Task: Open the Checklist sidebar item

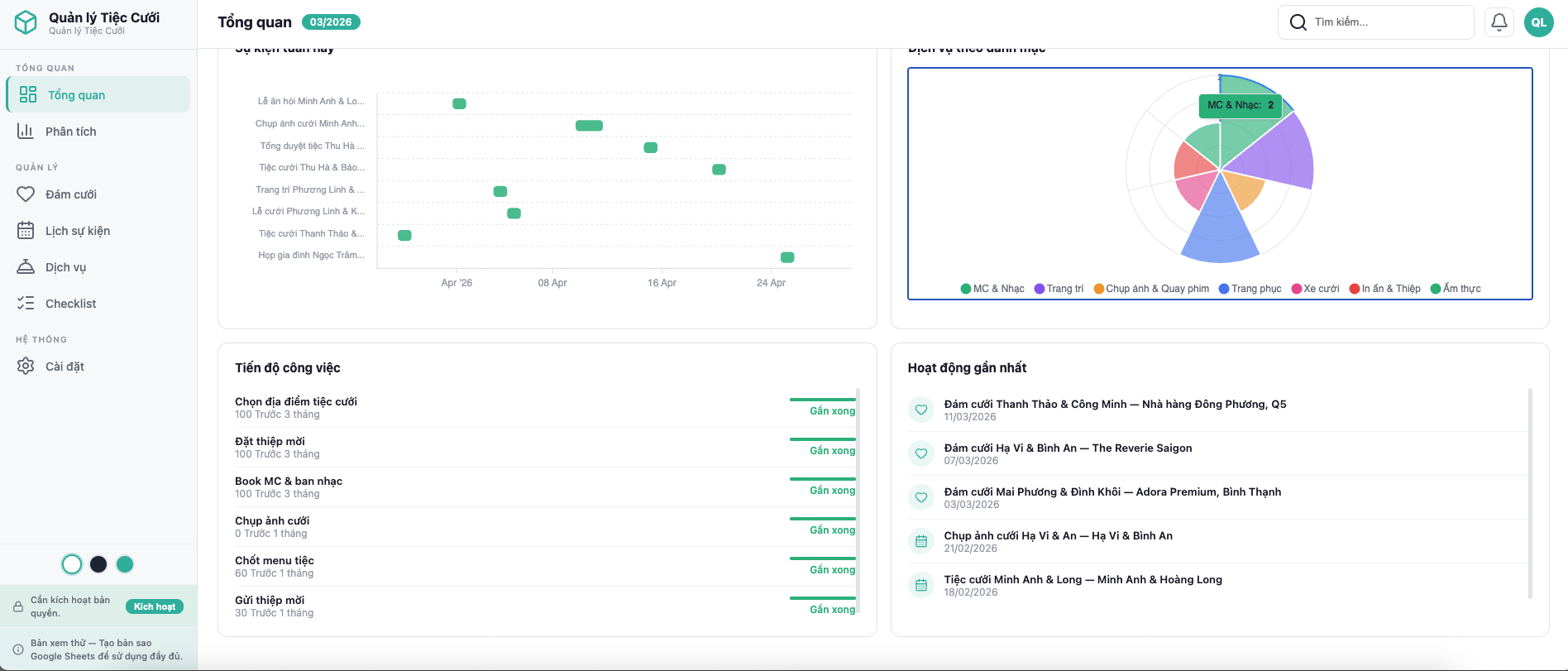Action: coord(70,304)
